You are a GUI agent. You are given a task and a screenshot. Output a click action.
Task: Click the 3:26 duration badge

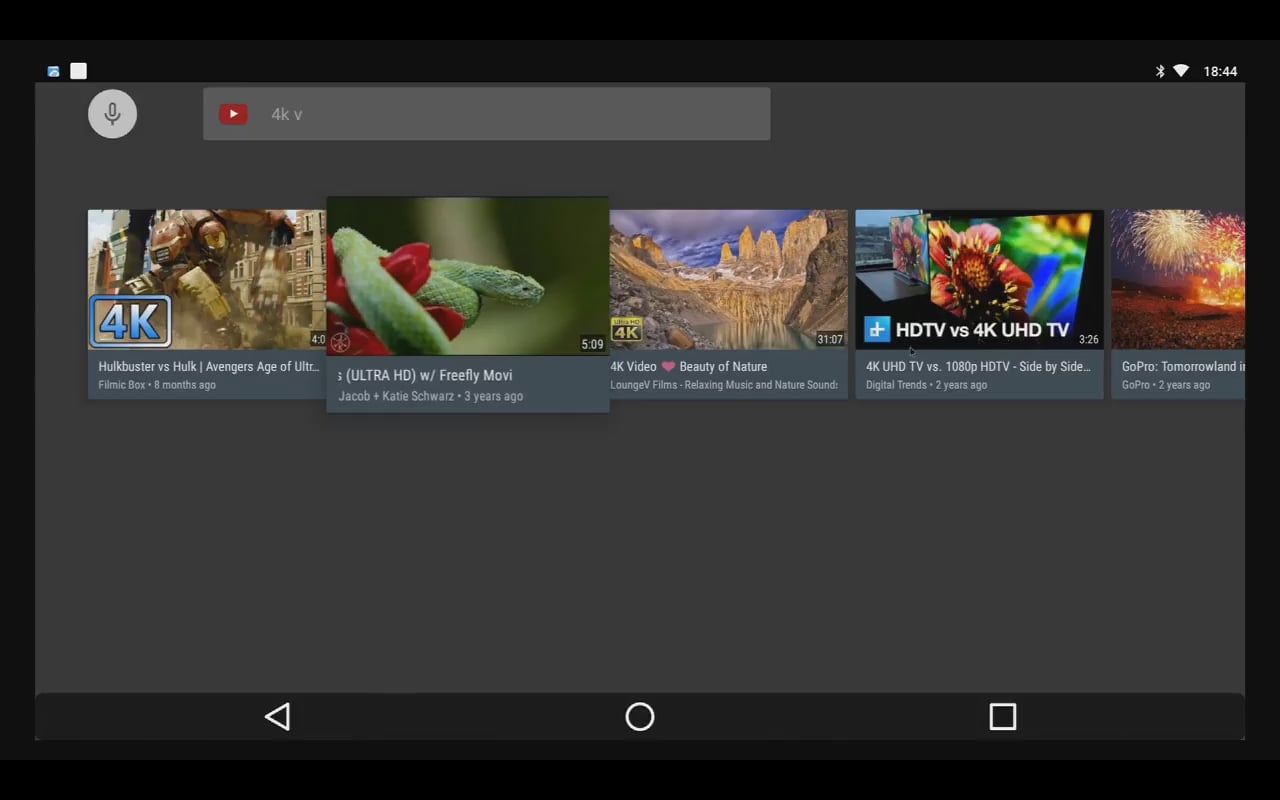pos(1088,339)
